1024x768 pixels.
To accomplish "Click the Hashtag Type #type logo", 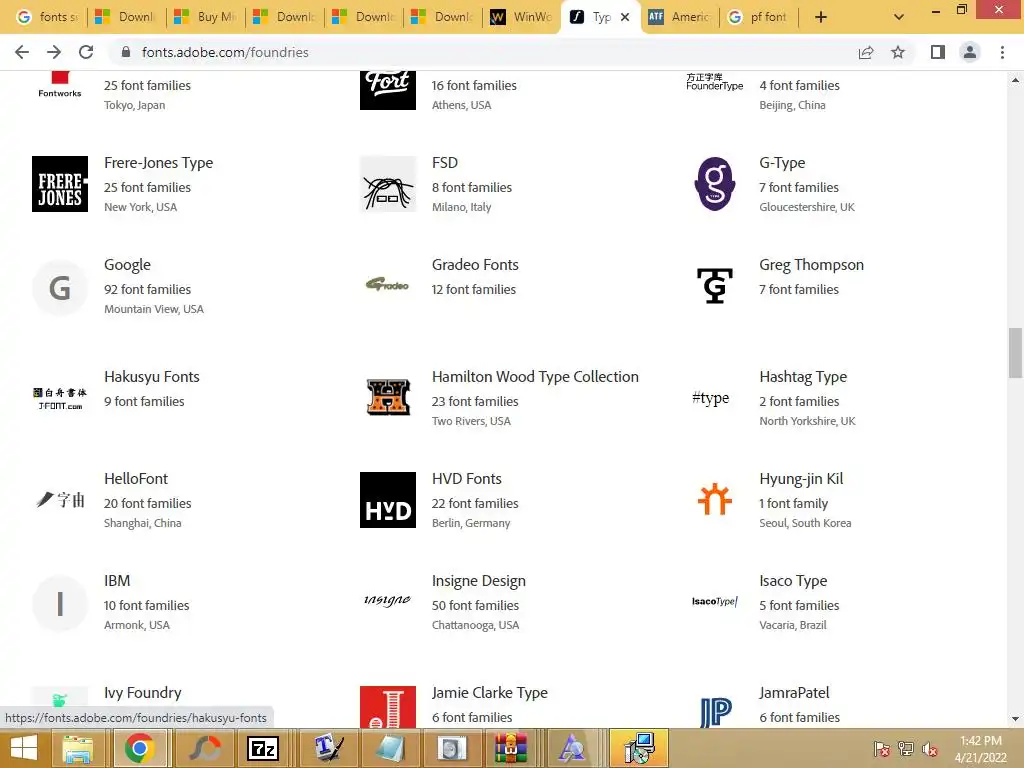I will pyautogui.click(x=711, y=398).
